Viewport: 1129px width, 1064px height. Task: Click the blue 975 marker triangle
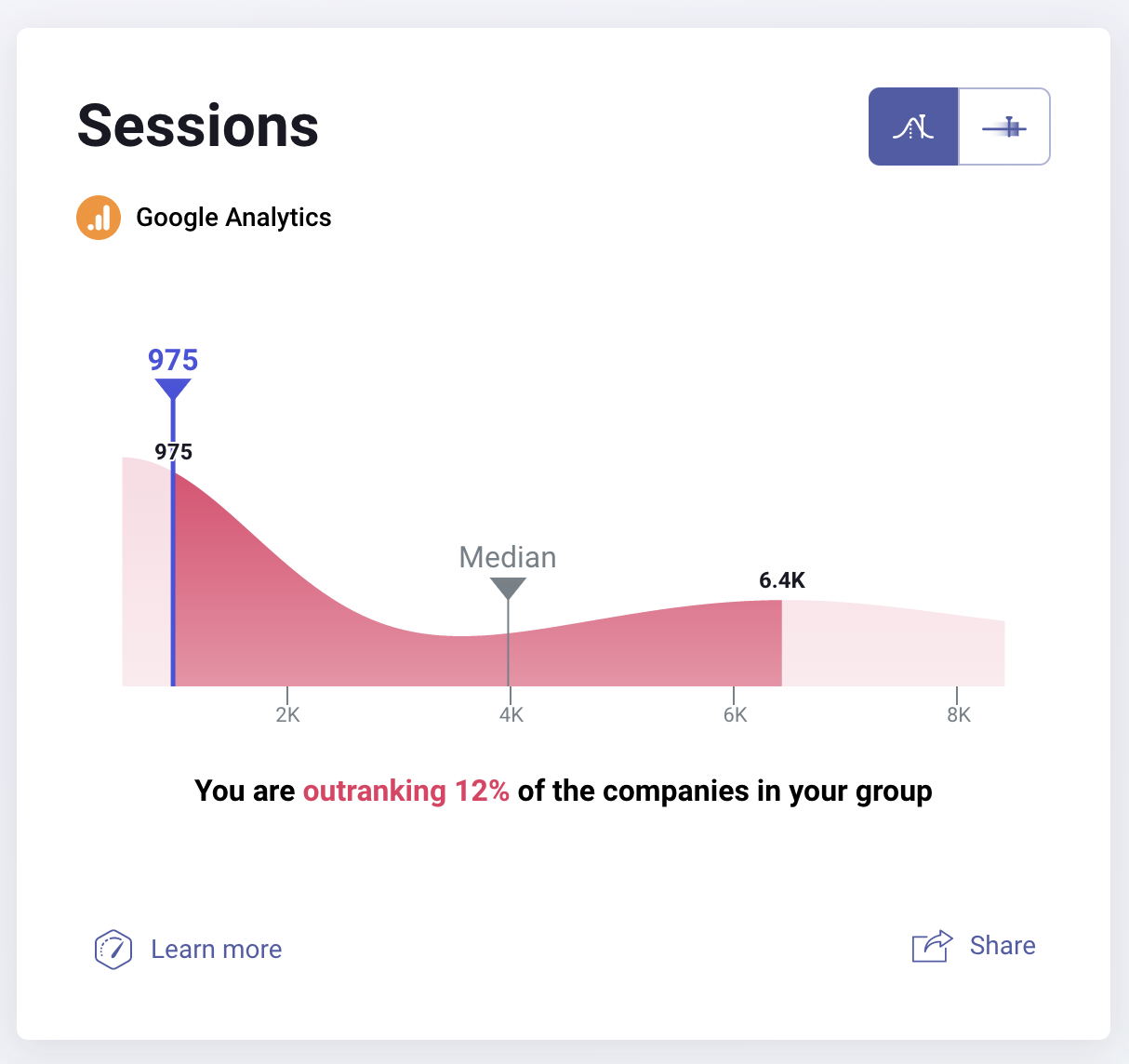[173, 389]
